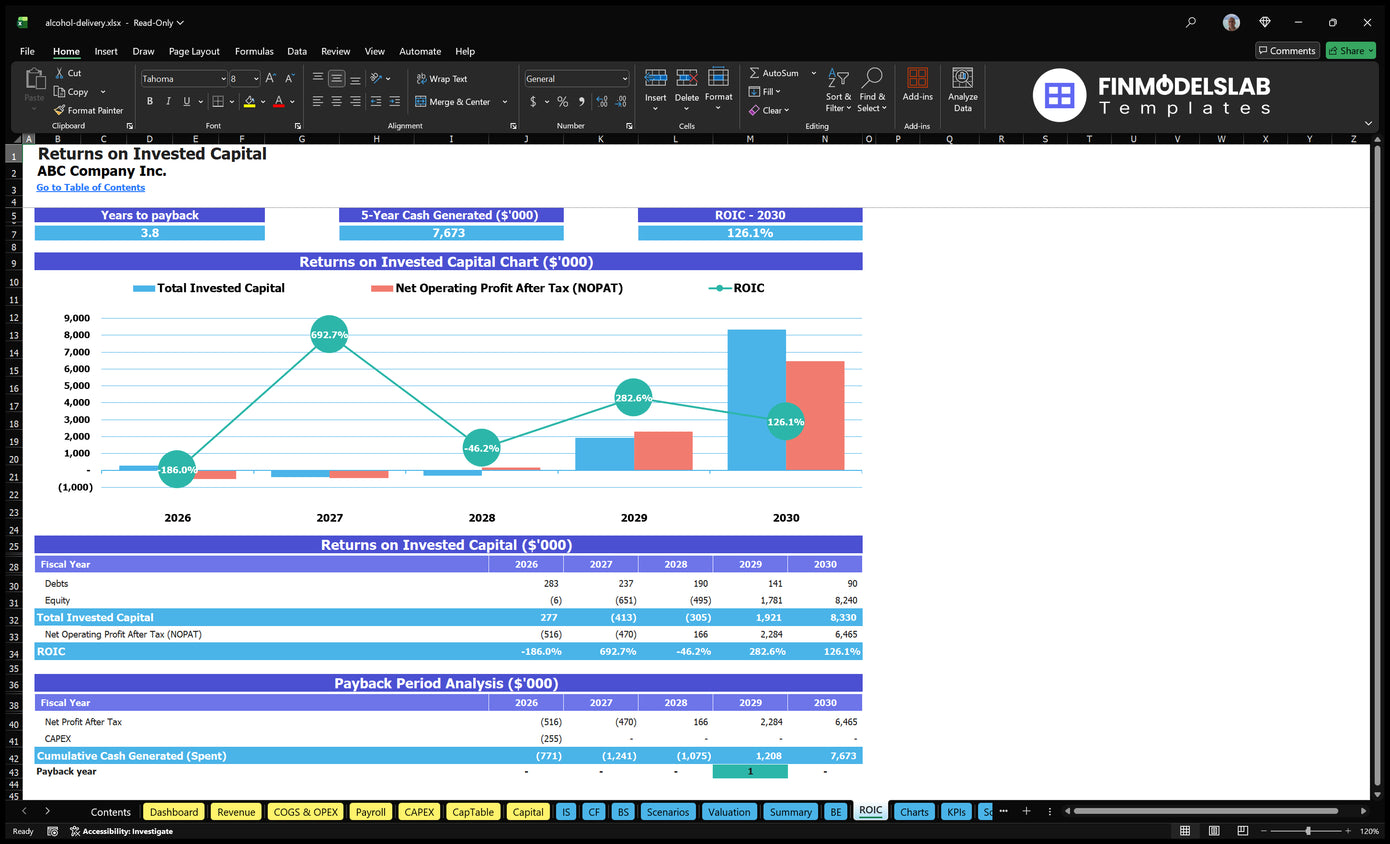
Task: Click the Delete cells icon
Action: pos(687,78)
